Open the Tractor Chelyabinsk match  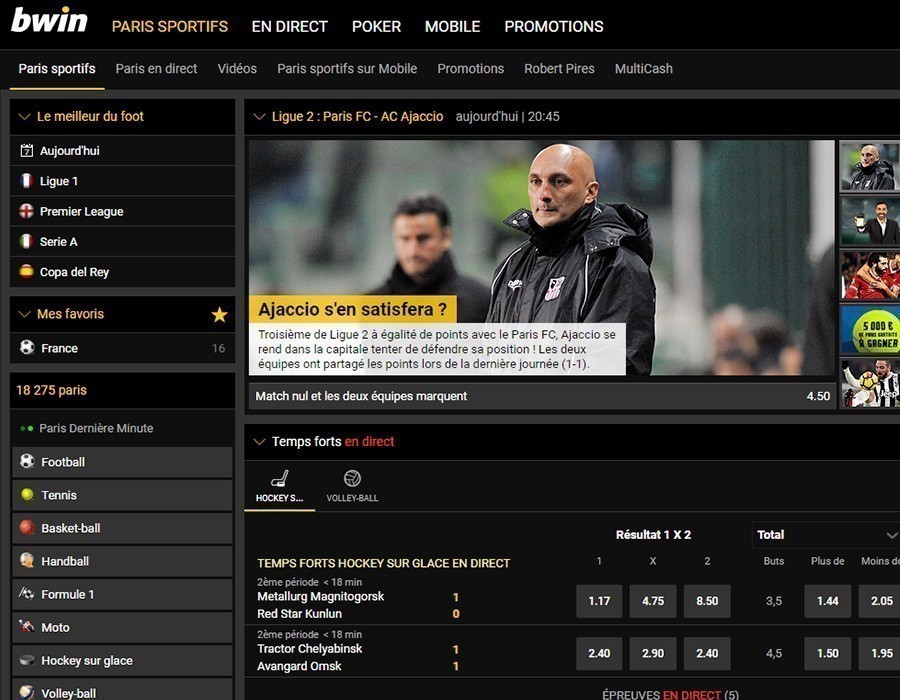coord(309,648)
